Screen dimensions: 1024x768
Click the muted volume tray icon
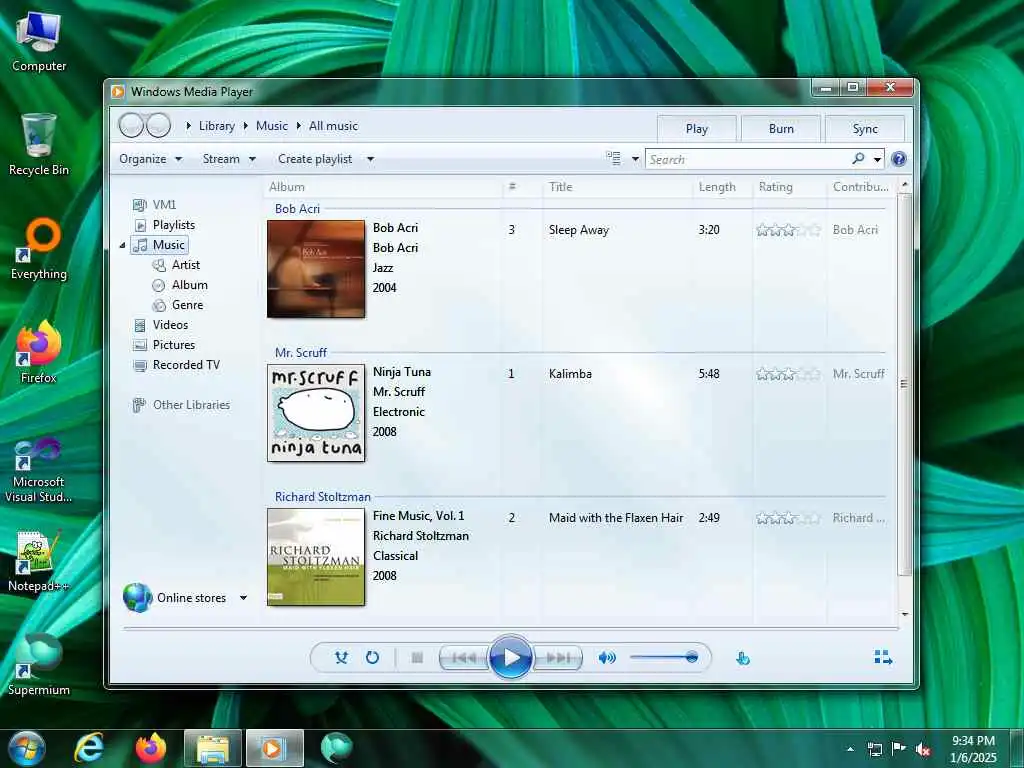[923, 749]
